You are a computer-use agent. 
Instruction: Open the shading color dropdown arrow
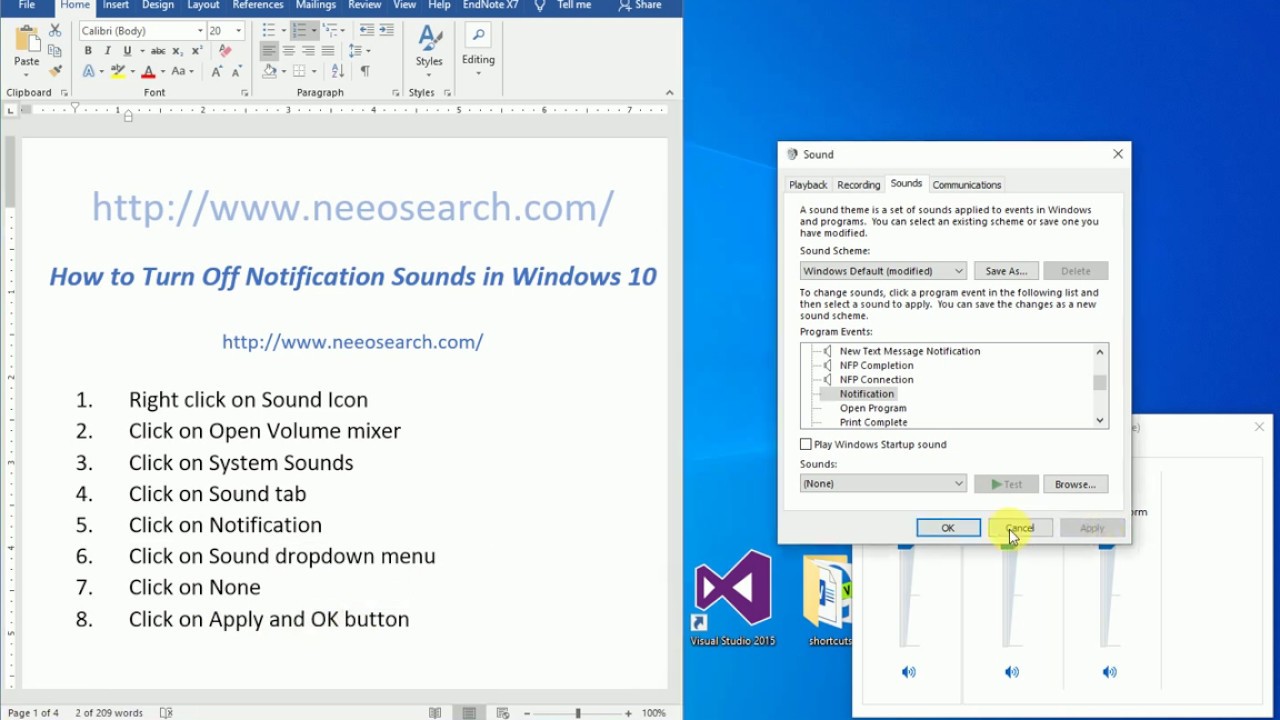283,71
